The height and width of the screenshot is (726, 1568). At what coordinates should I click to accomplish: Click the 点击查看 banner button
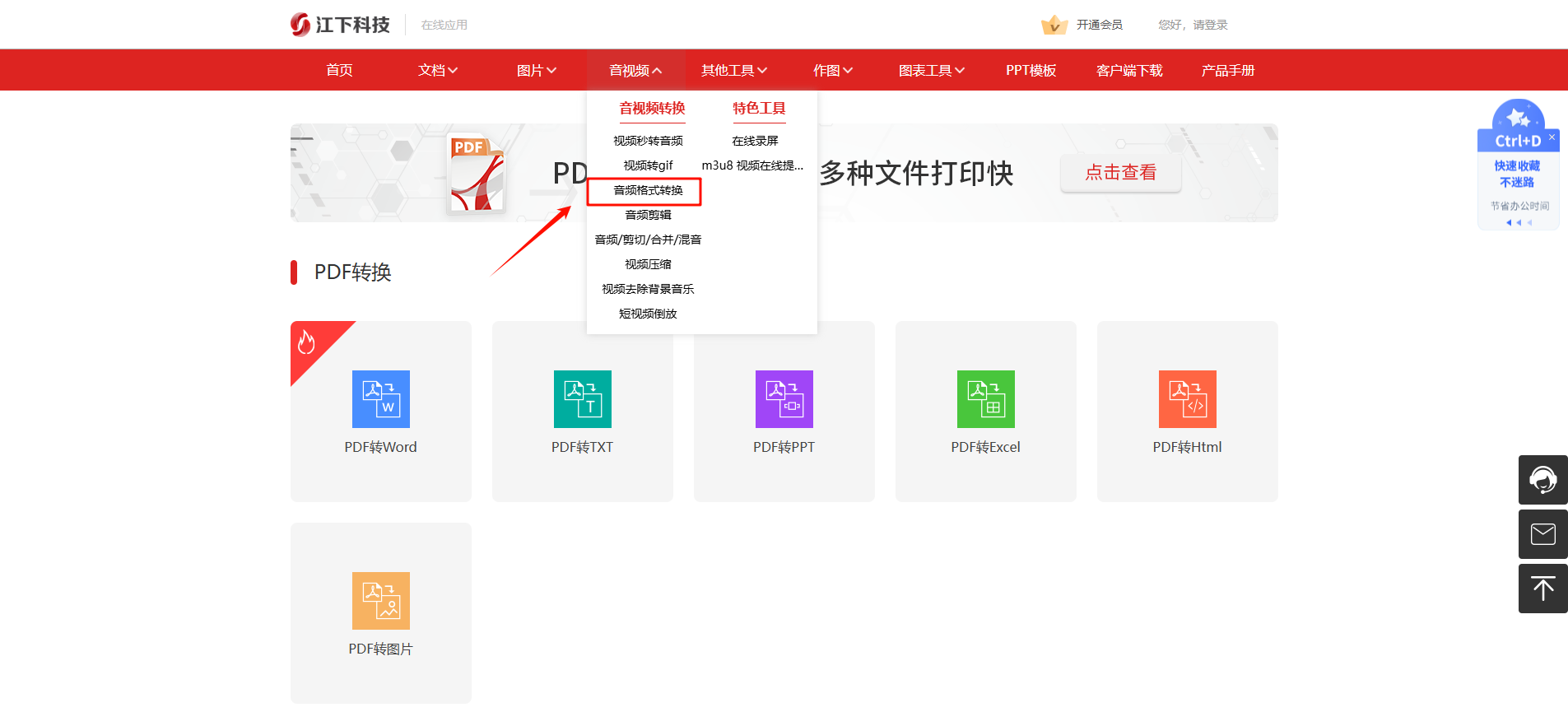1121,173
